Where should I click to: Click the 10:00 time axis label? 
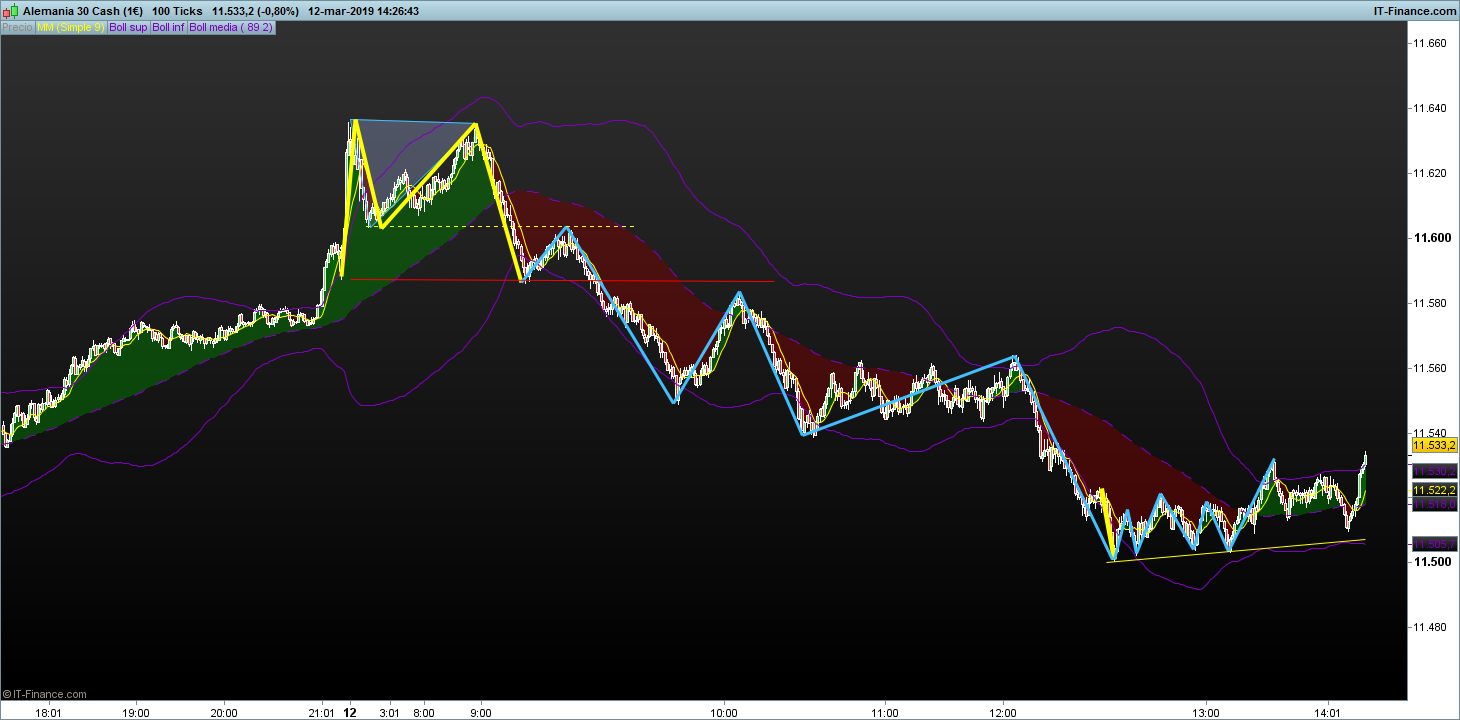click(724, 713)
